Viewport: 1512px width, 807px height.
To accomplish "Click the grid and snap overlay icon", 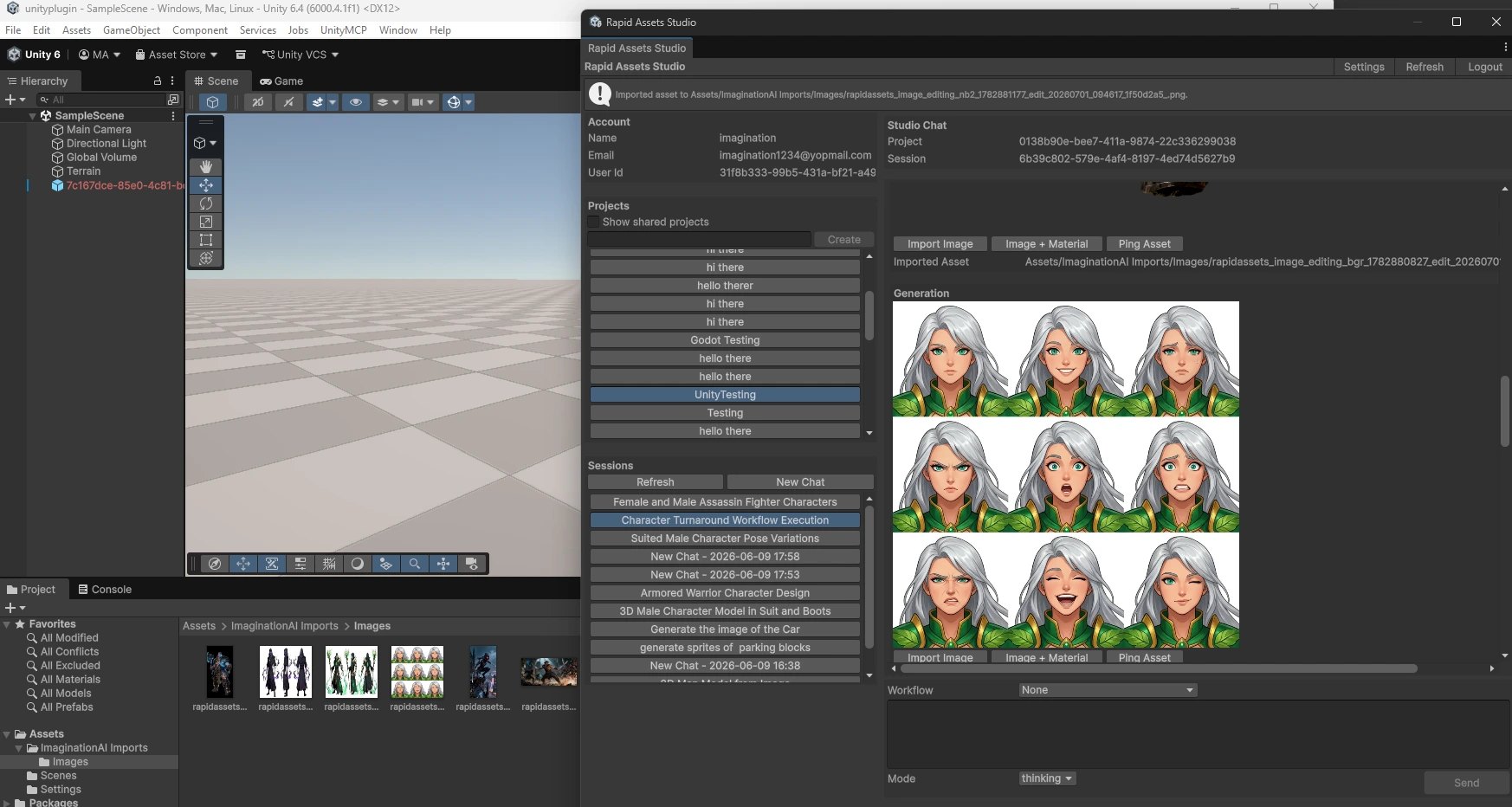I will click(329, 564).
